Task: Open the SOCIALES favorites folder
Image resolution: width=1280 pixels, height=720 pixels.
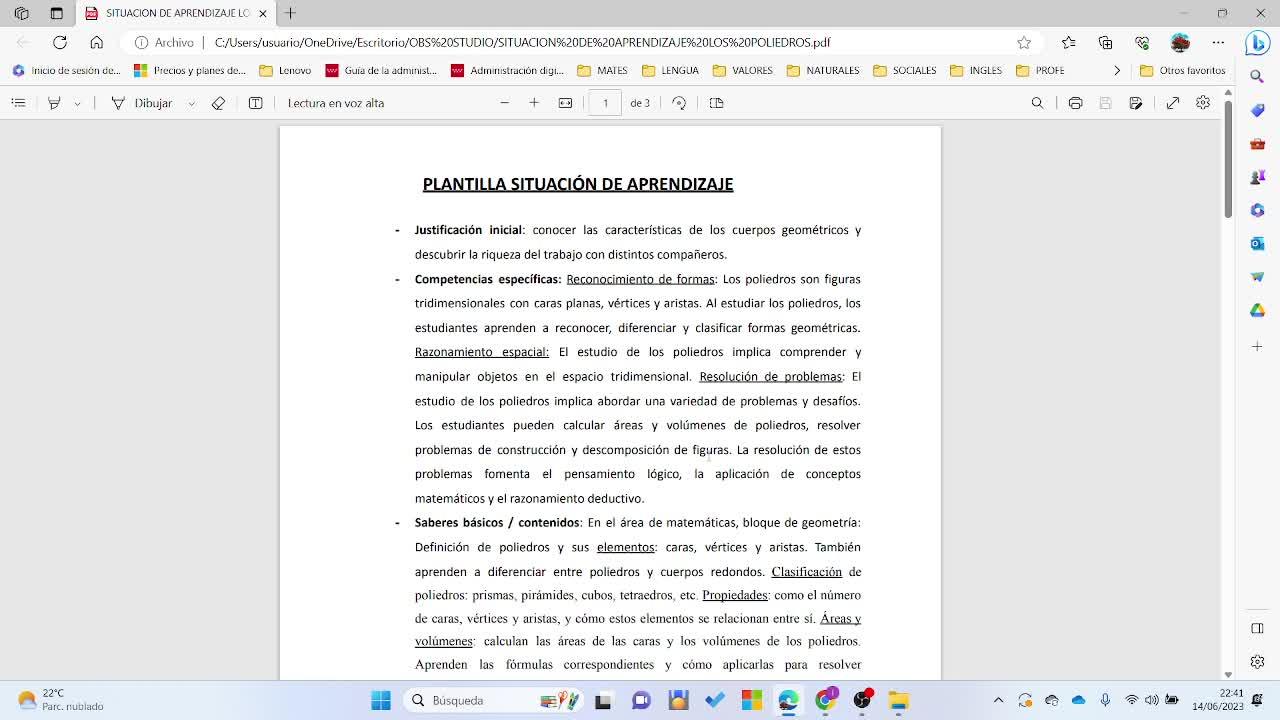Action: [904, 71]
